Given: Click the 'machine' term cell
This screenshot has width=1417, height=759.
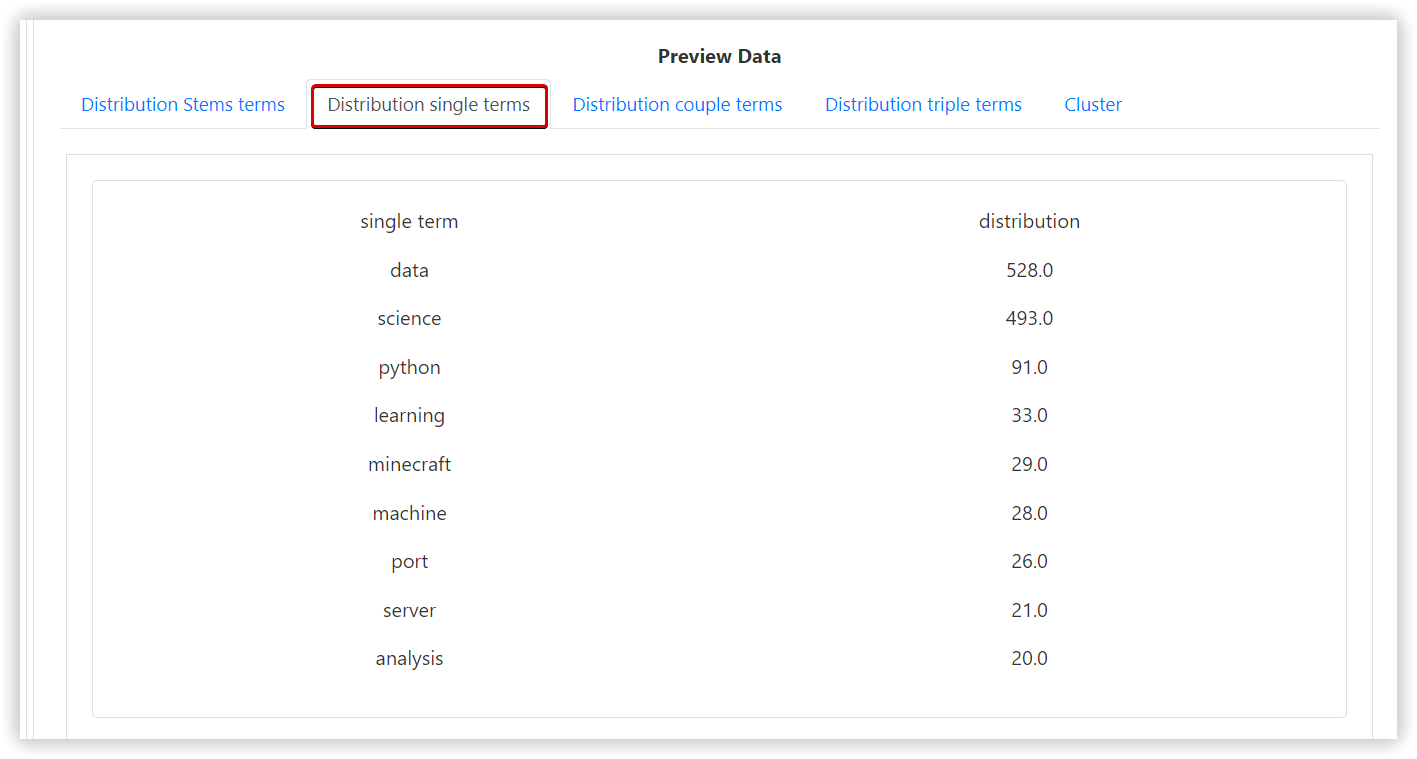Looking at the screenshot, I should pyautogui.click(x=409, y=514).
